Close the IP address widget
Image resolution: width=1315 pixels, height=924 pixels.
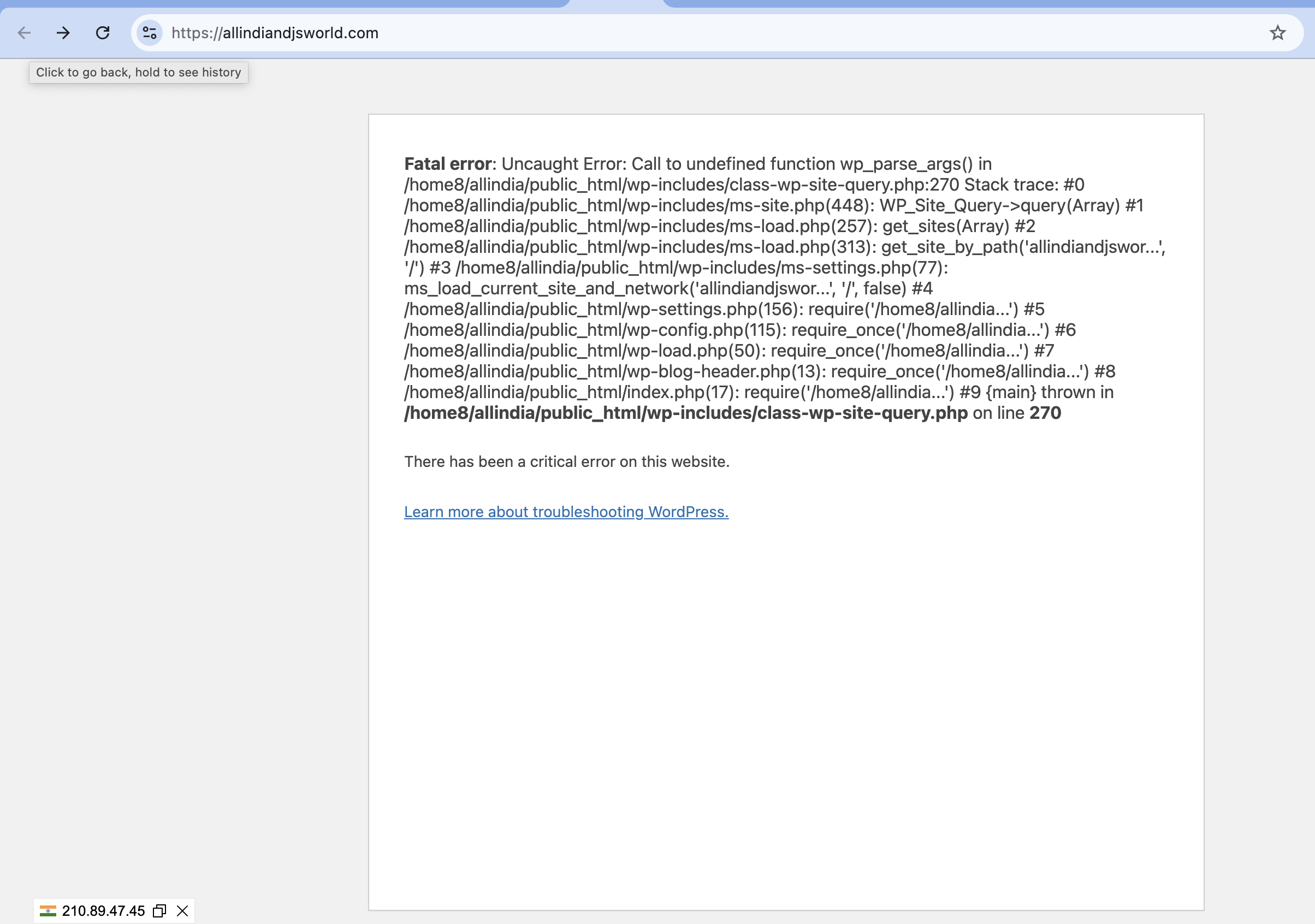182,911
